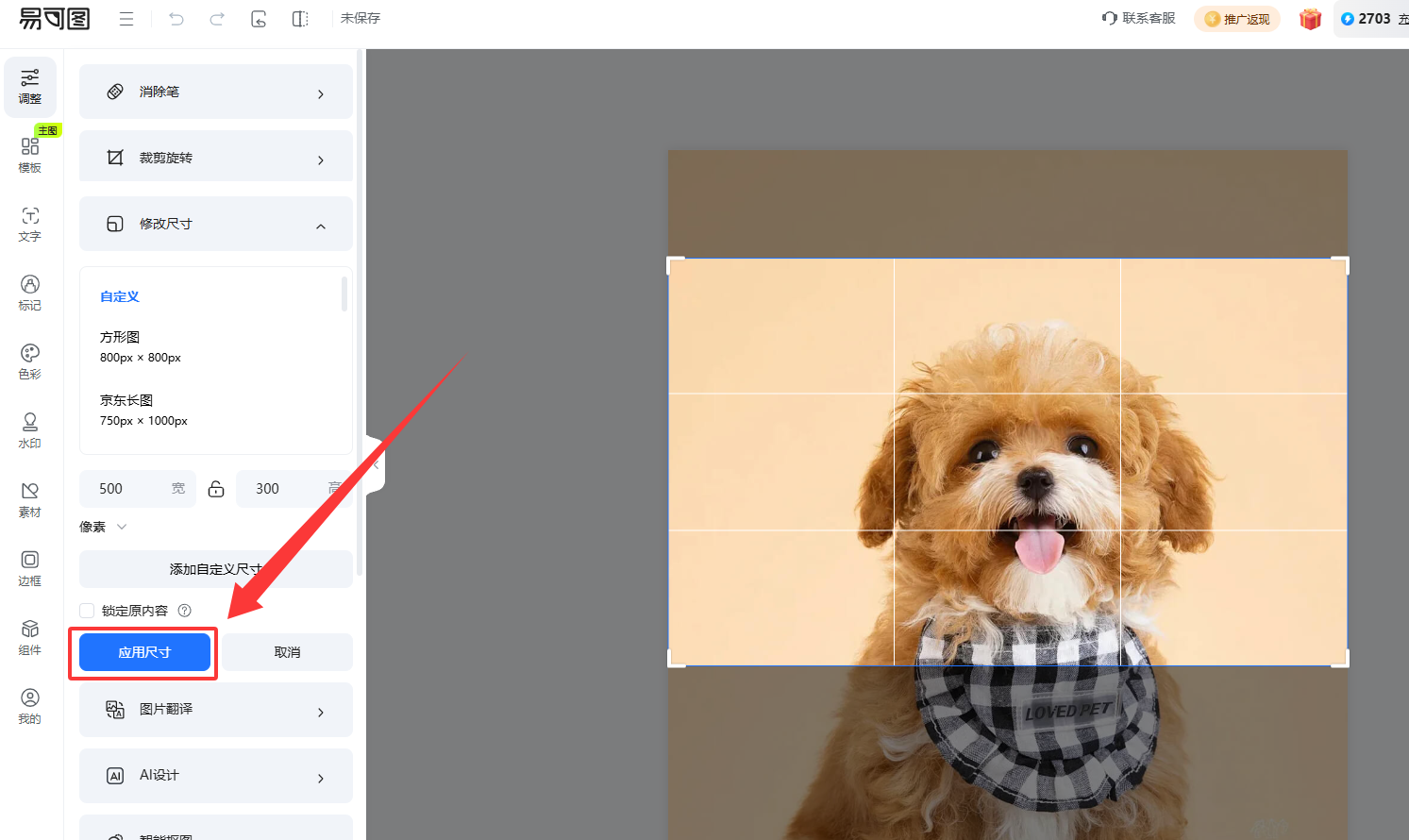1409x840 pixels.
Task: Click the AI设计 icon
Action: 115,776
